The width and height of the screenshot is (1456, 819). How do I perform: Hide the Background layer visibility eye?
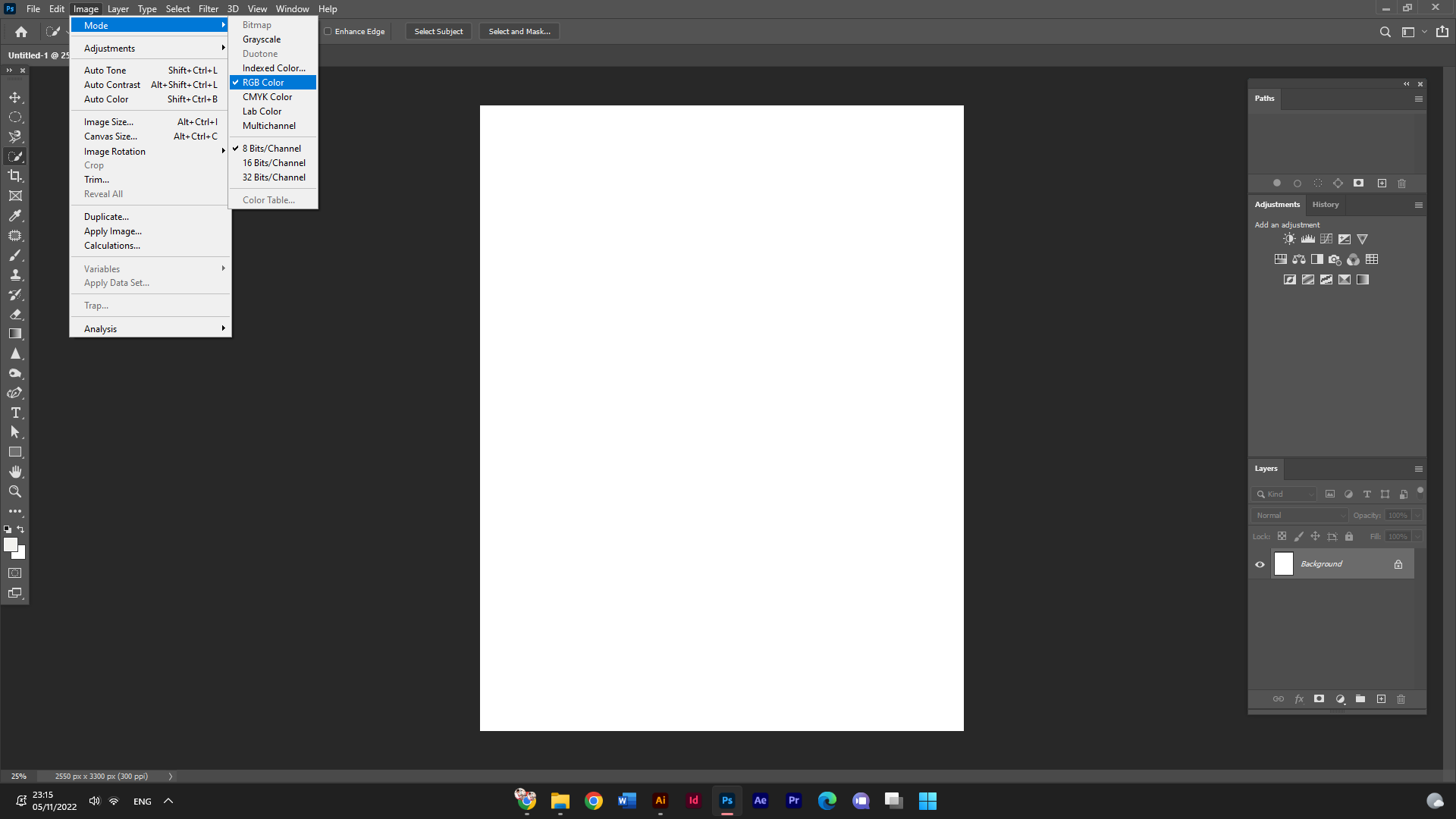pos(1260,564)
